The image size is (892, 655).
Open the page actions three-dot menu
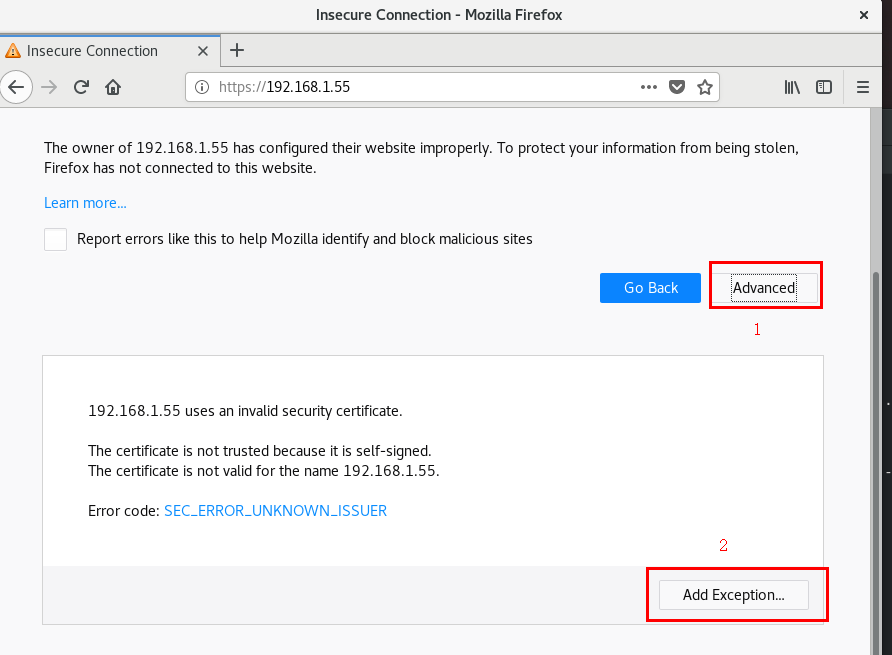(649, 87)
